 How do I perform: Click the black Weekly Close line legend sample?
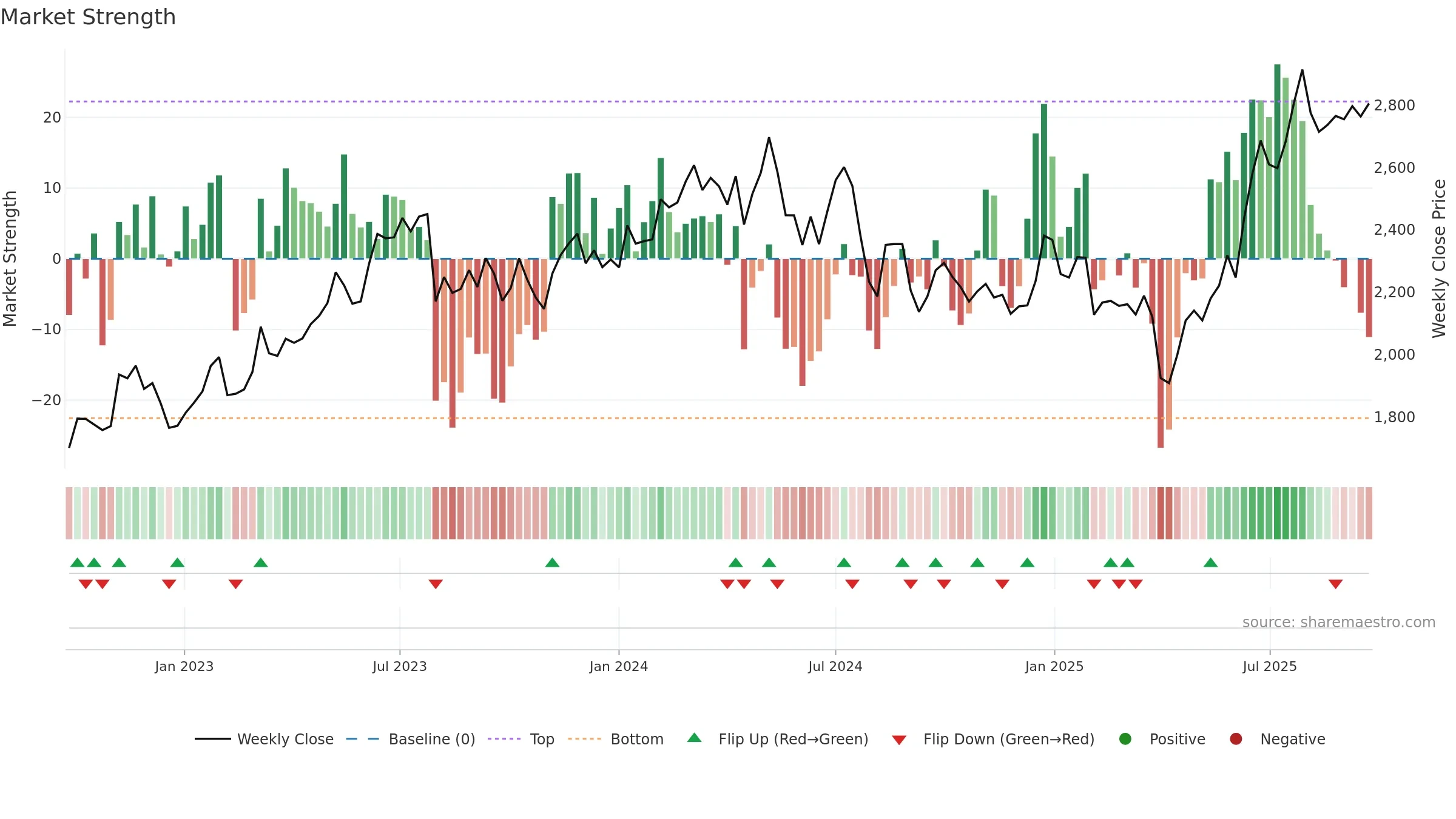click(x=213, y=739)
